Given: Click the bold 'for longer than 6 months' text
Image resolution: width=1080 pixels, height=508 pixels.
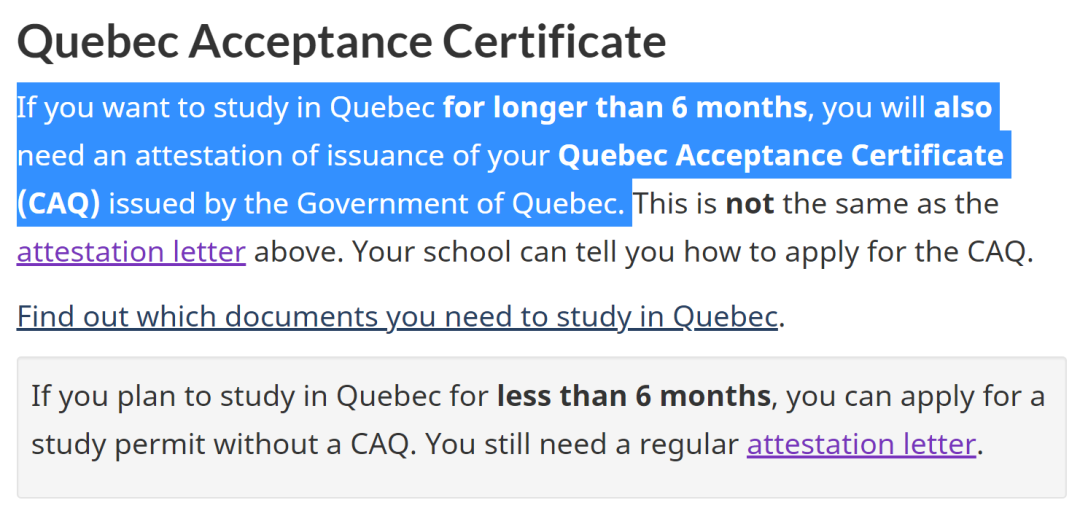Looking at the screenshot, I should tap(625, 107).
